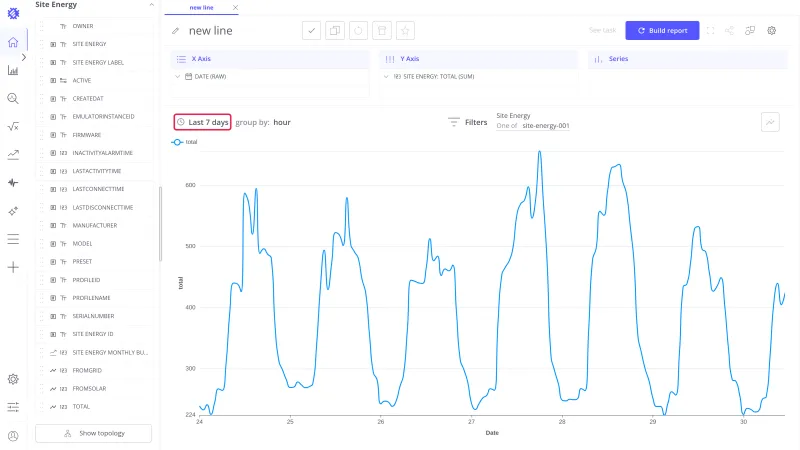Select the TOTAL measure field
This screenshot has width=800, height=450.
(x=94, y=407)
